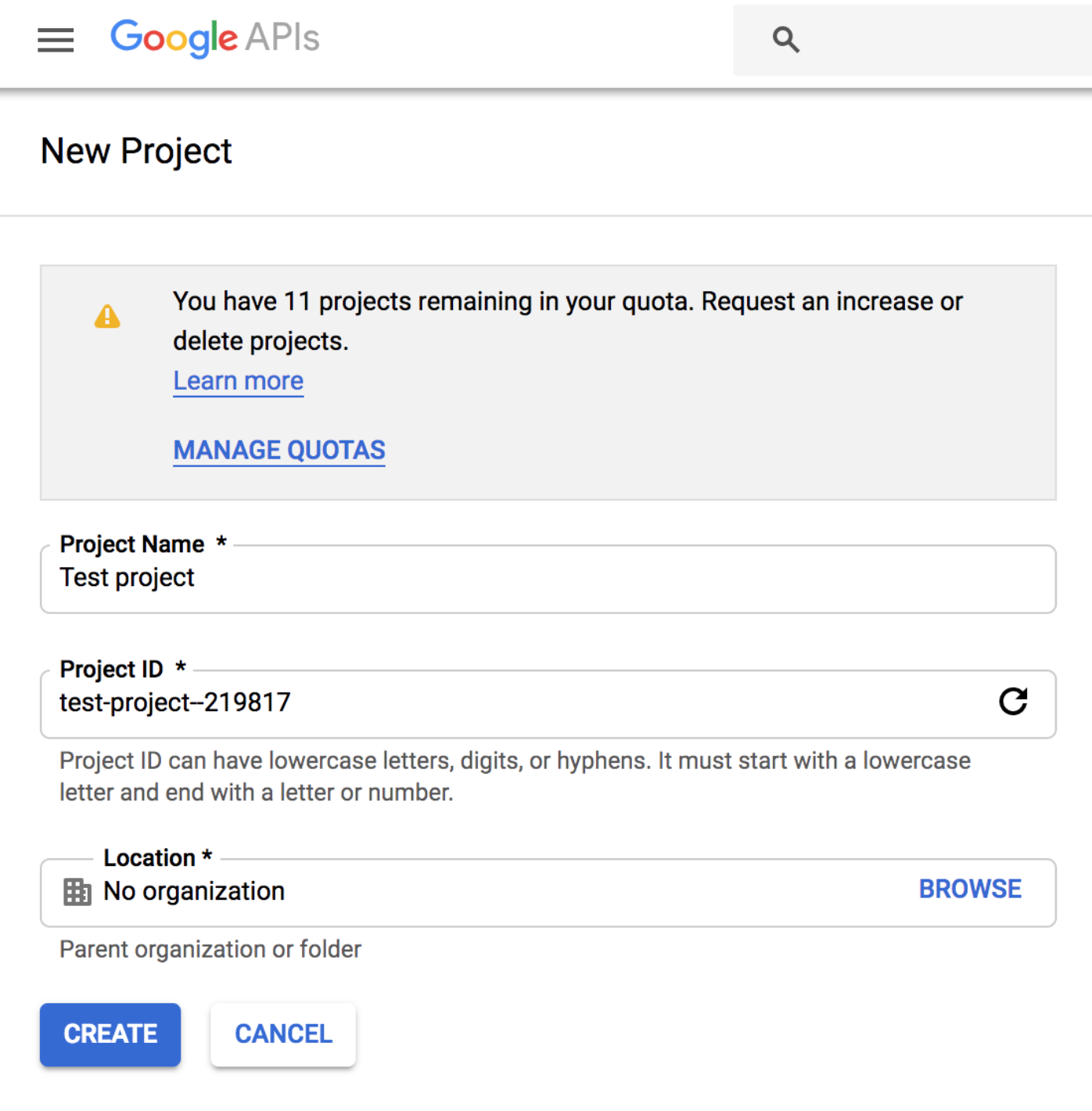
Task: Click the Google APIs logo
Action: point(214,38)
